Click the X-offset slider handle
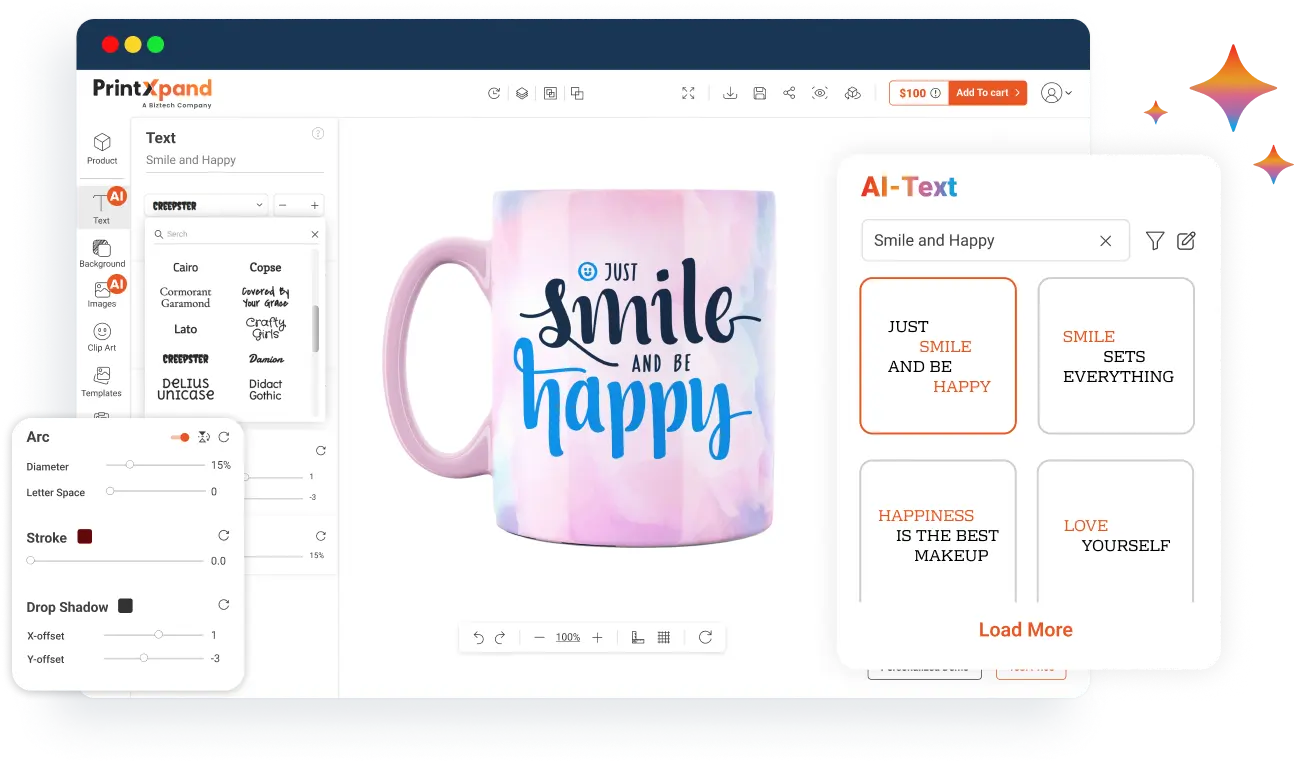 (x=158, y=634)
